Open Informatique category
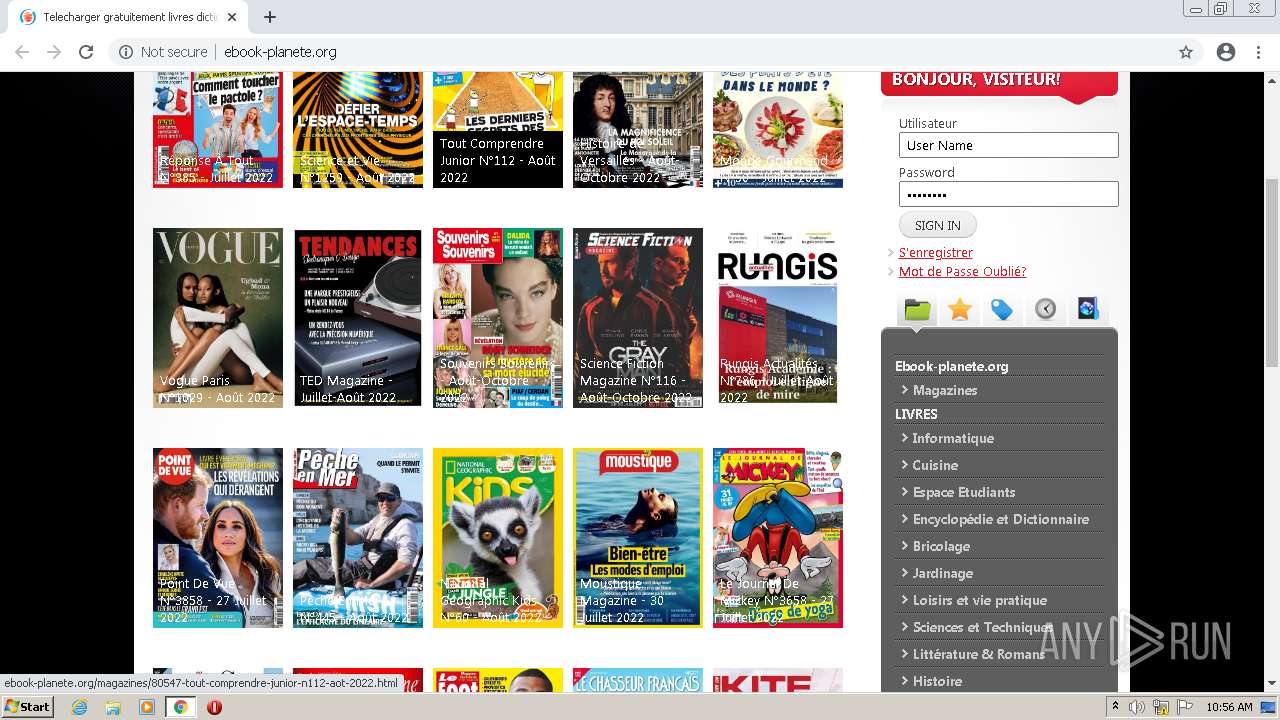 coord(953,438)
